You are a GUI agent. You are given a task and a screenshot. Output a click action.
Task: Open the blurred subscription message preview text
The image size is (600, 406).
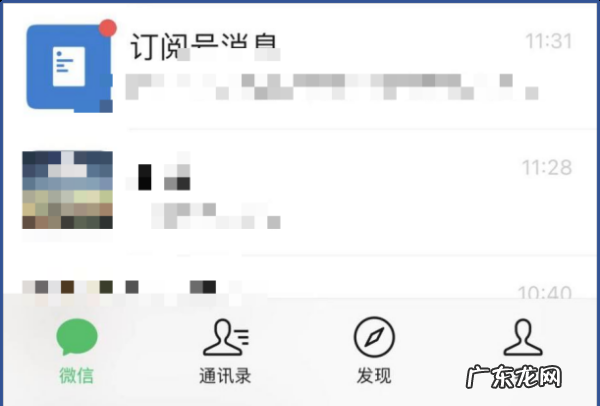click(332, 86)
